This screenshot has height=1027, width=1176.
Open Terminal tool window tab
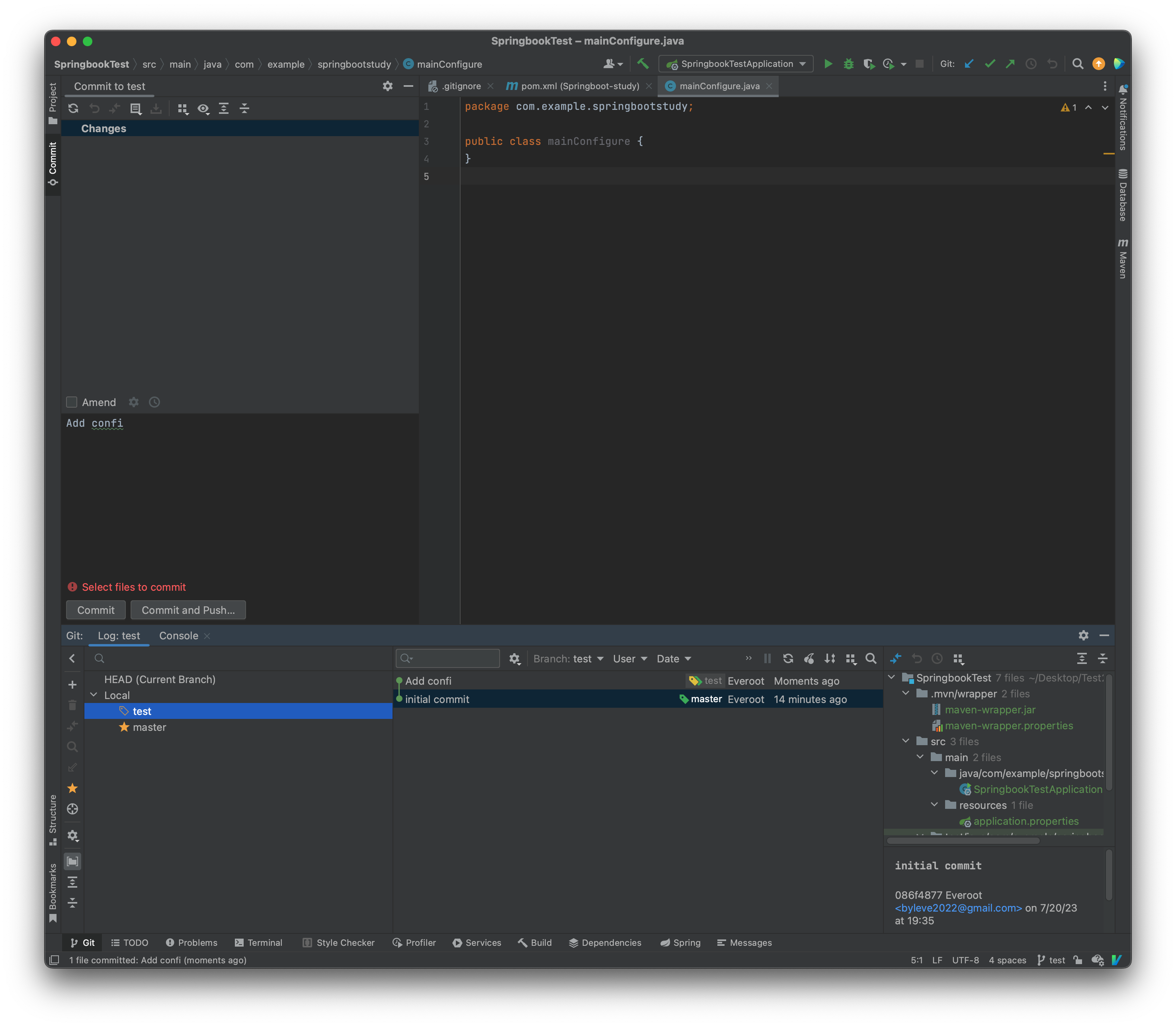point(258,943)
